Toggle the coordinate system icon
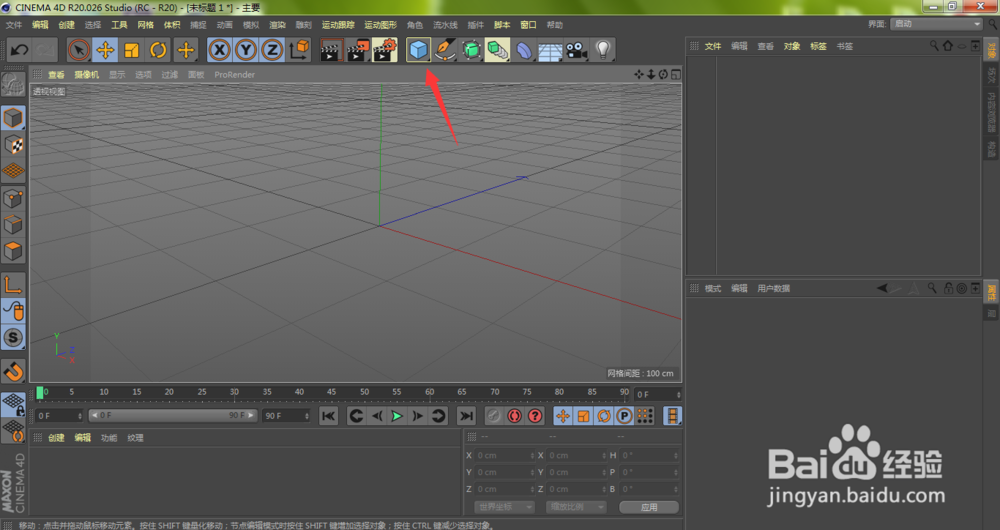This screenshot has height=530, width=1000. (x=299, y=50)
